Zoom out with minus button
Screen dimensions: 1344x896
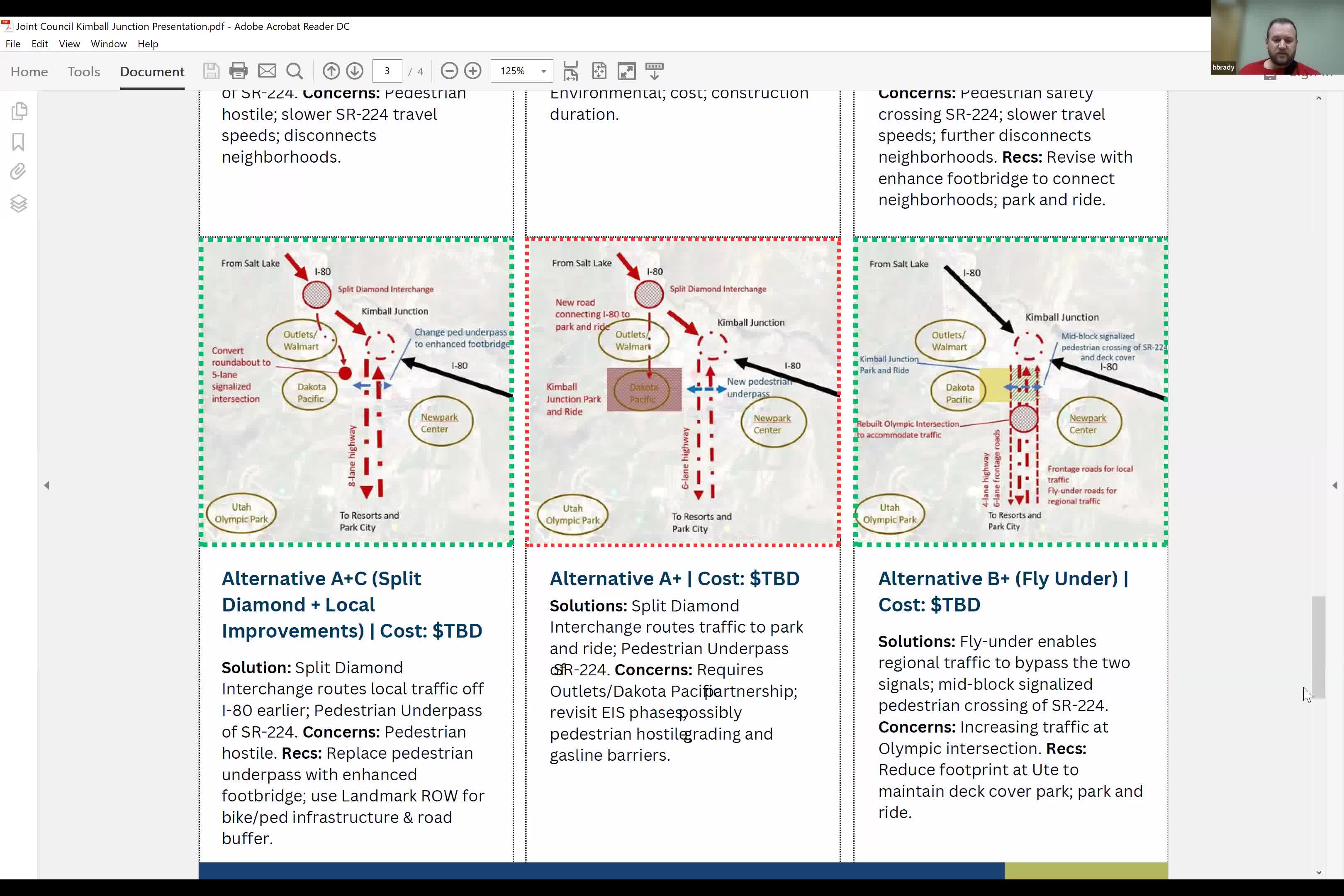449,71
